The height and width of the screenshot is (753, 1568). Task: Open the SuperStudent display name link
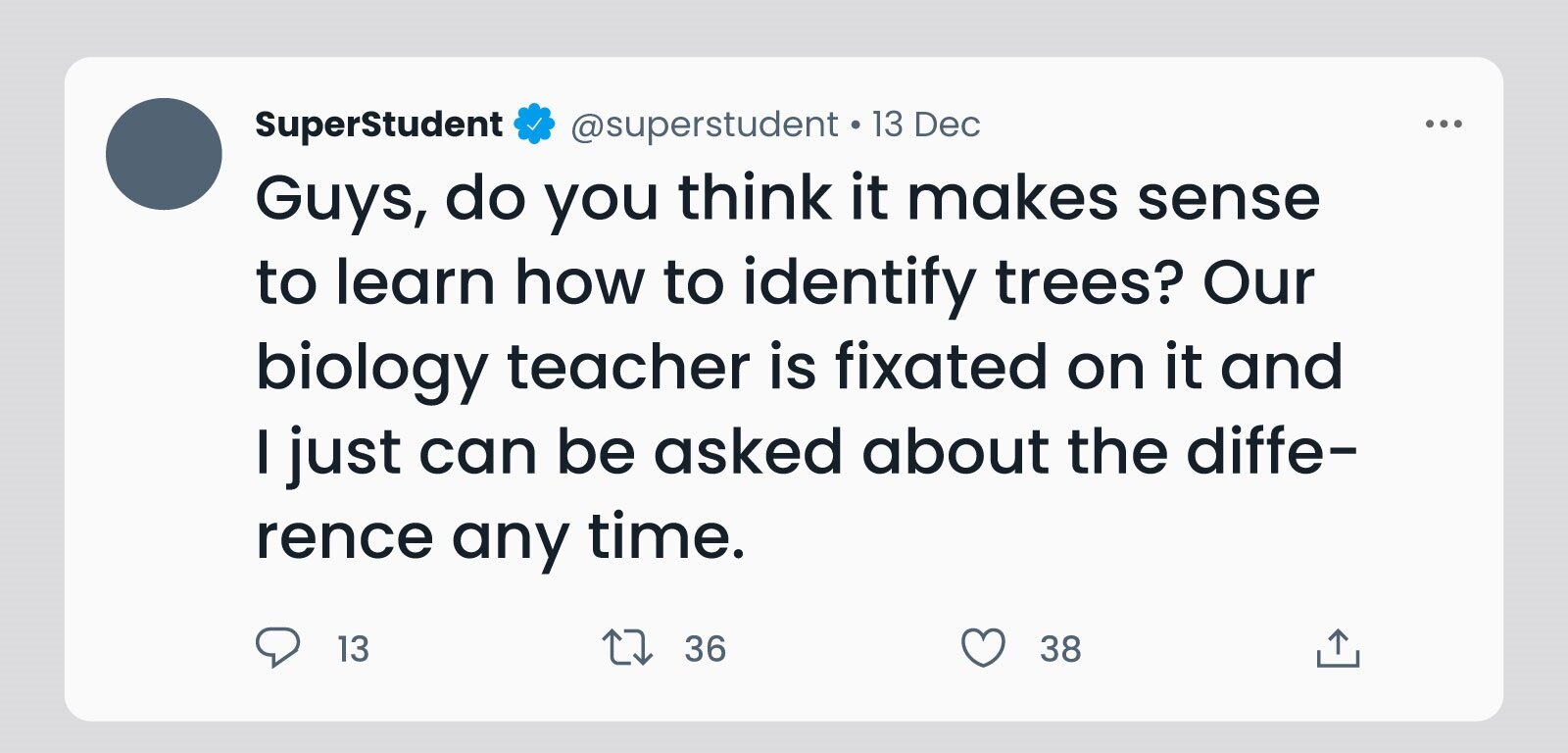[x=378, y=125]
